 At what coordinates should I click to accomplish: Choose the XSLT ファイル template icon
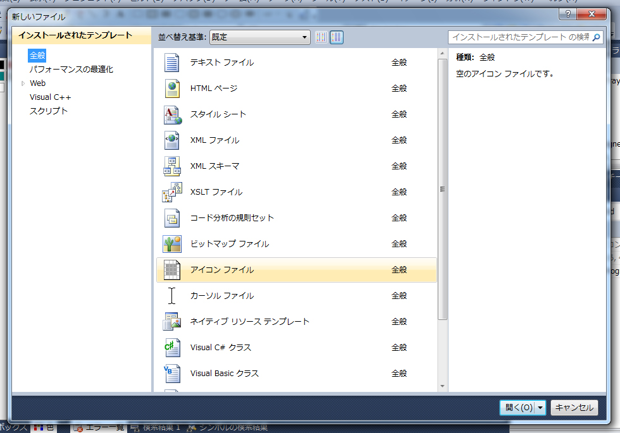(172, 192)
